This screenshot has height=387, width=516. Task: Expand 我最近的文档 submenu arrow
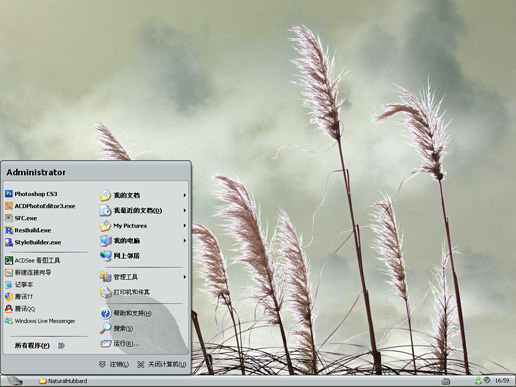click(184, 210)
